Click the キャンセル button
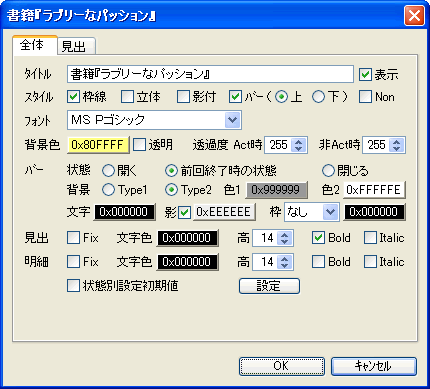The width and height of the screenshot is (430, 389). [374, 366]
